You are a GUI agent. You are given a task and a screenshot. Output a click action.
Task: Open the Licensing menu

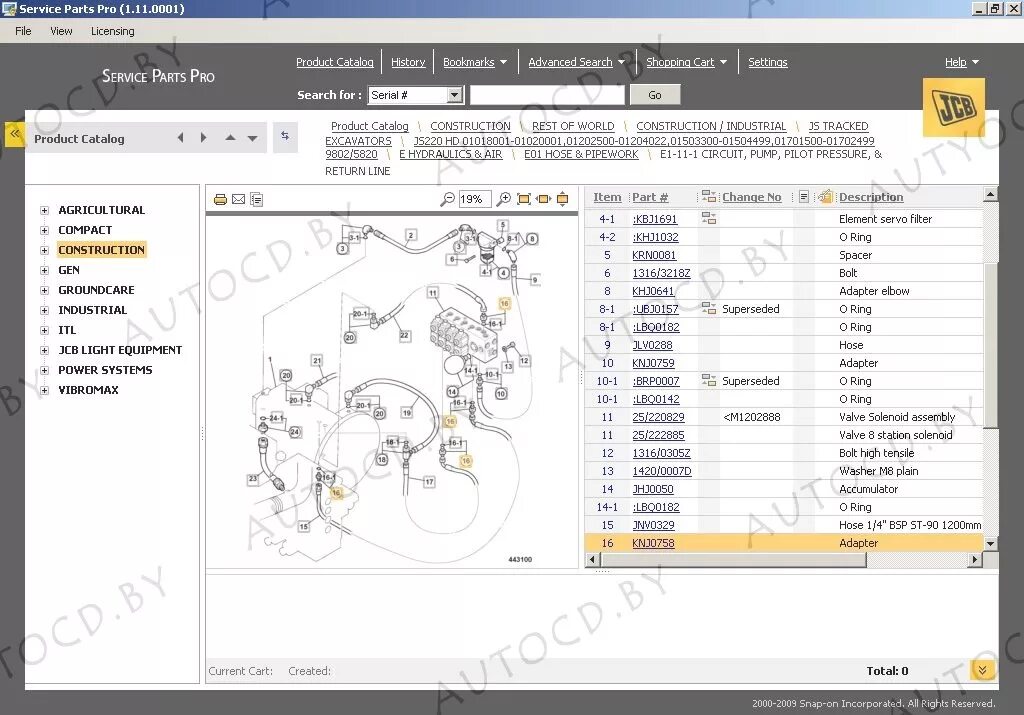coord(112,31)
